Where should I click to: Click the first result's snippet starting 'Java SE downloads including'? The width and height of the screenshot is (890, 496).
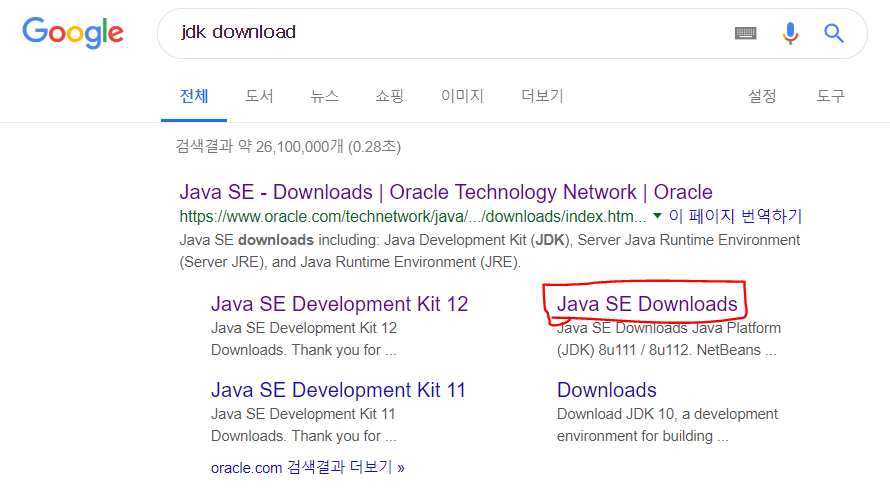tap(489, 251)
